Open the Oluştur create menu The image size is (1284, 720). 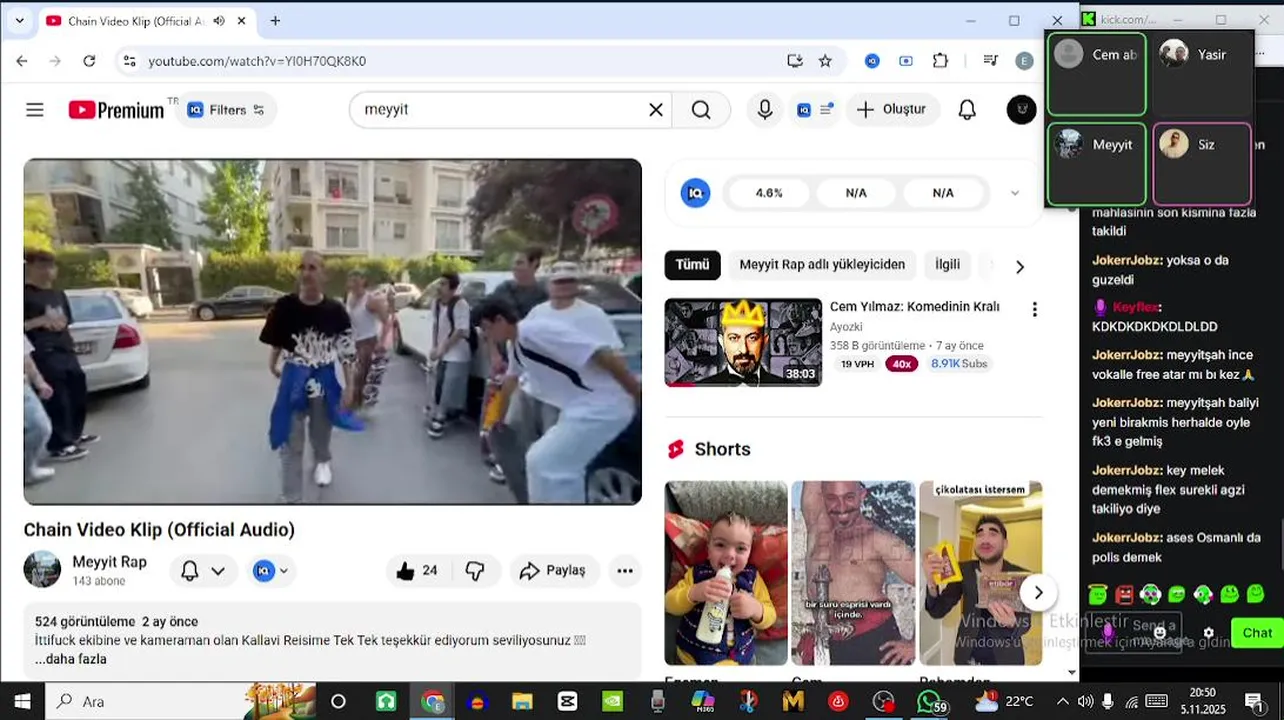(x=892, y=110)
